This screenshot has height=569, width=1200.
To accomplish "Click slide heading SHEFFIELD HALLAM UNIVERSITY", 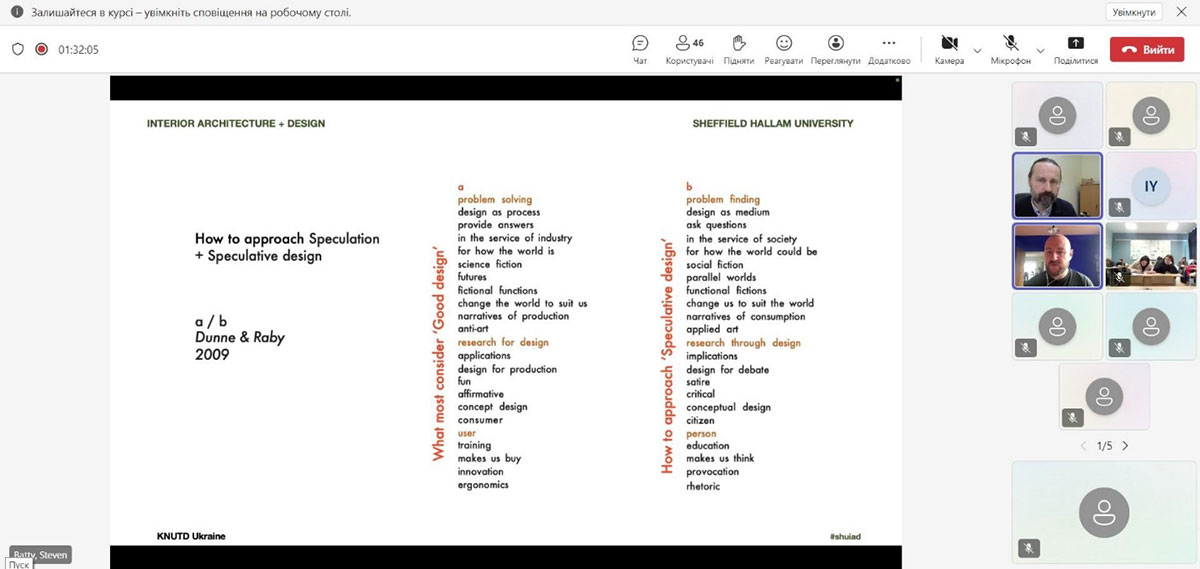I will pos(773,123).
